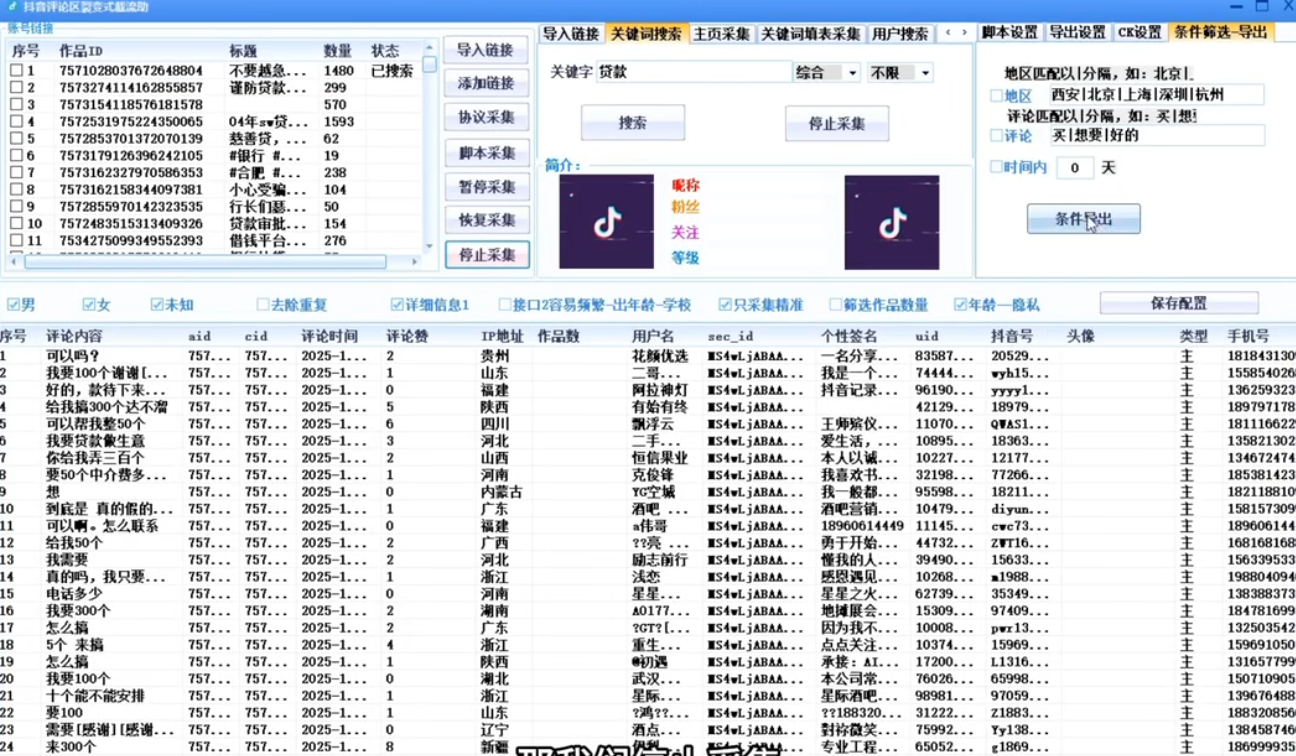Screen dimensions: 1296x756
Task: Open the 用户搜索 tab
Action: [x=900, y=33]
